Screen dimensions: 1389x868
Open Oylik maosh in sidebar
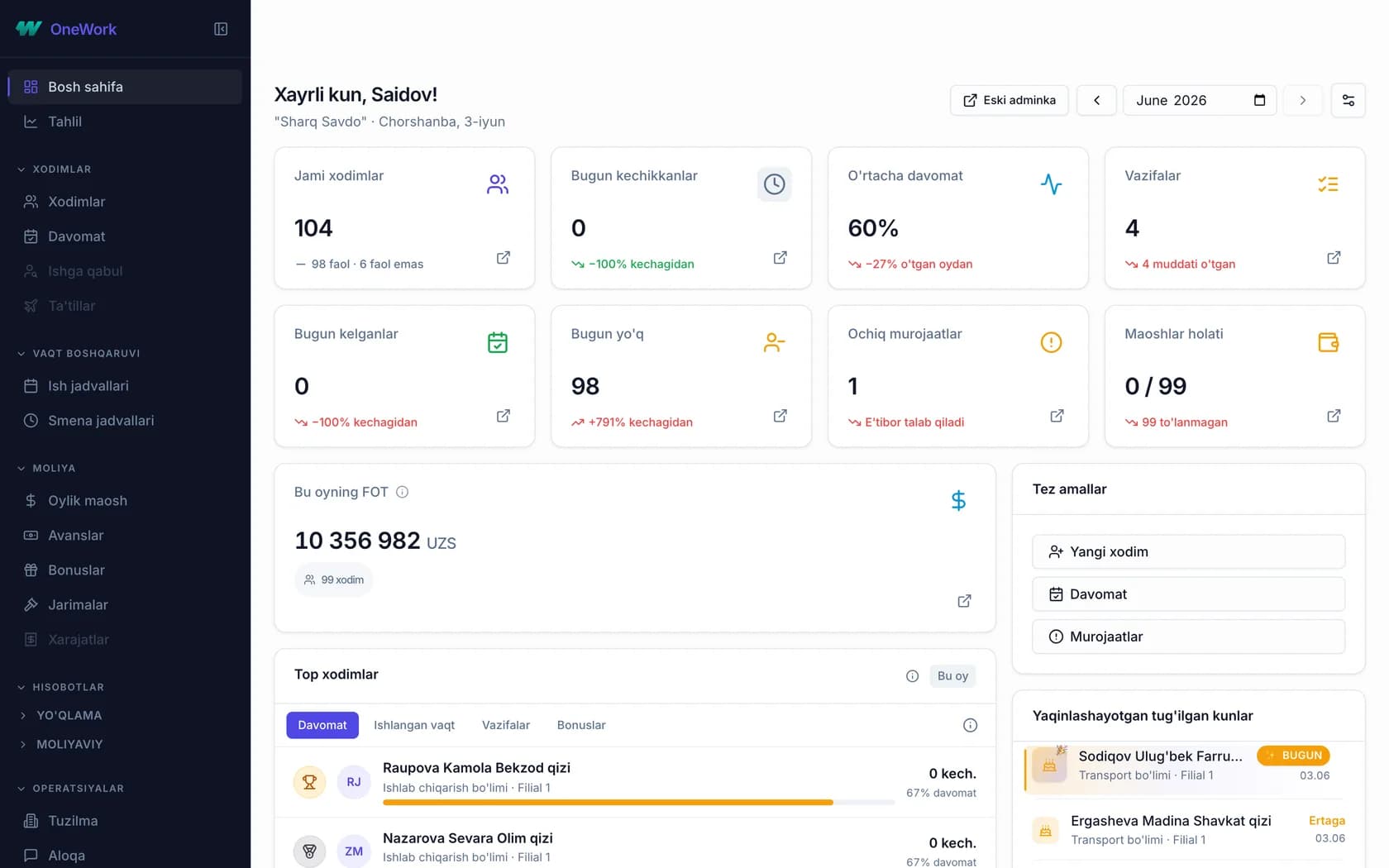[x=125, y=501]
